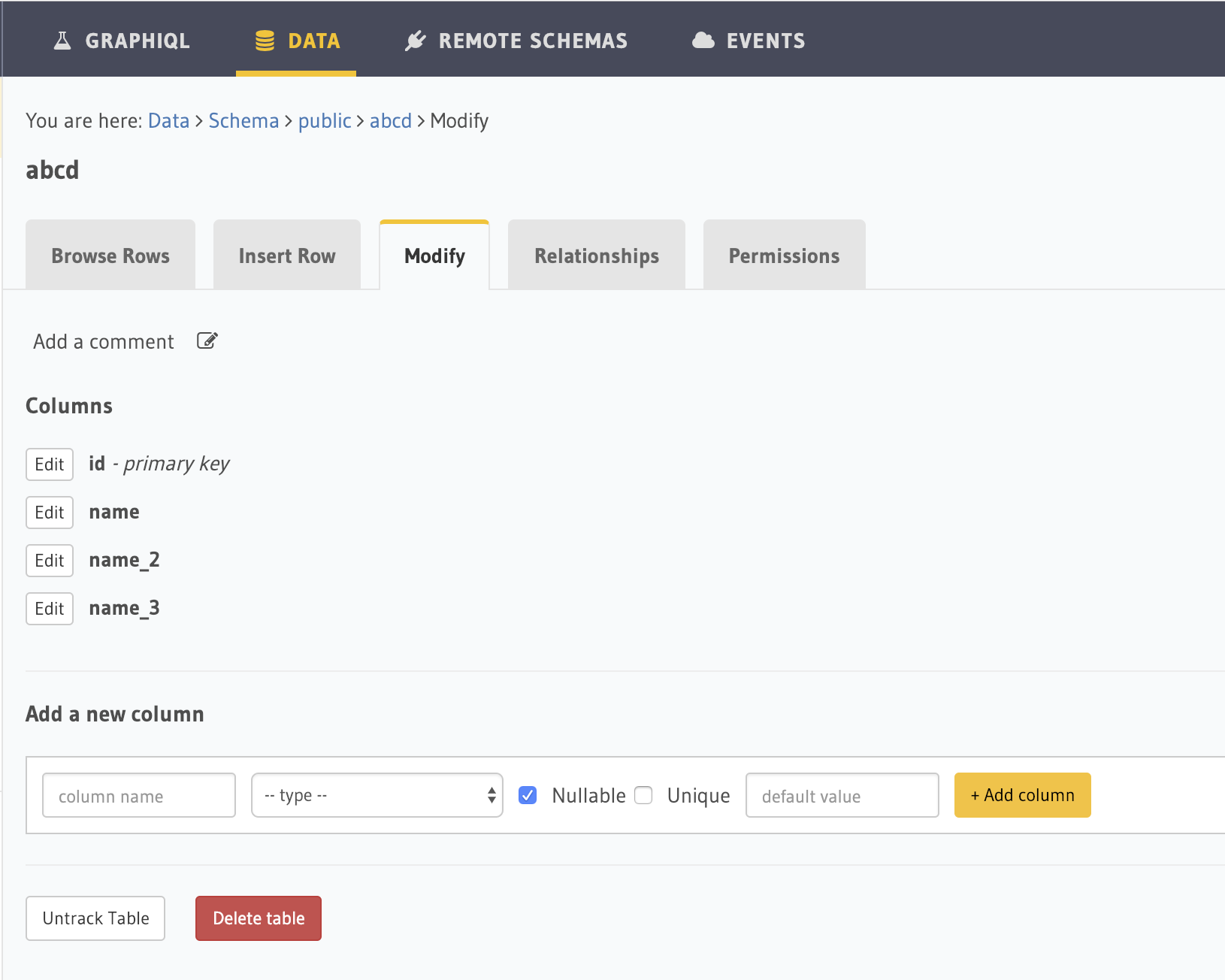Uncheck the Nullable checkbox
Viewport: 1225px width, 980px height.
(x=528, y=795)
